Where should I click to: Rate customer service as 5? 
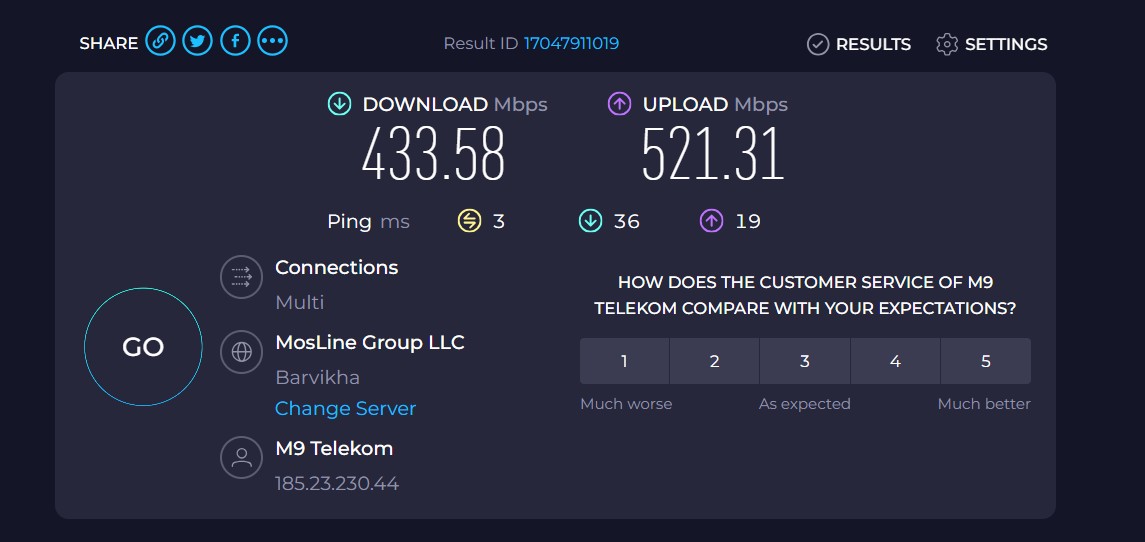pos(986,361)
